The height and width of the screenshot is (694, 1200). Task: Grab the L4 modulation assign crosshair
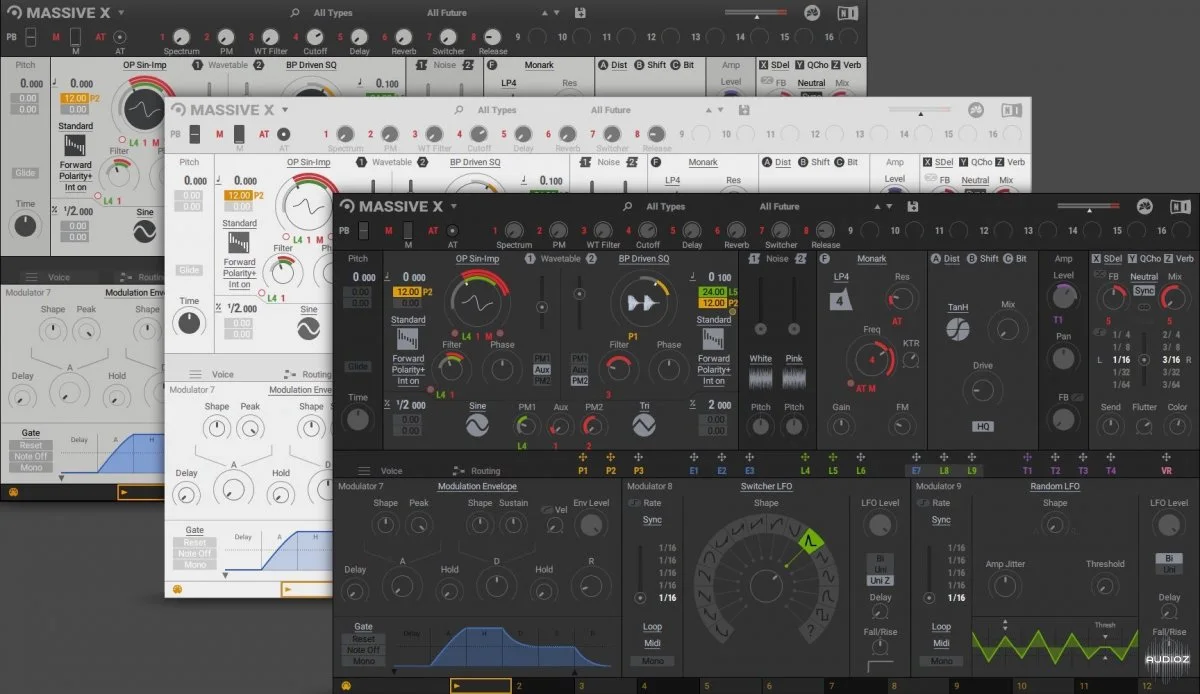pyautogui.click(x=805, y=456)
